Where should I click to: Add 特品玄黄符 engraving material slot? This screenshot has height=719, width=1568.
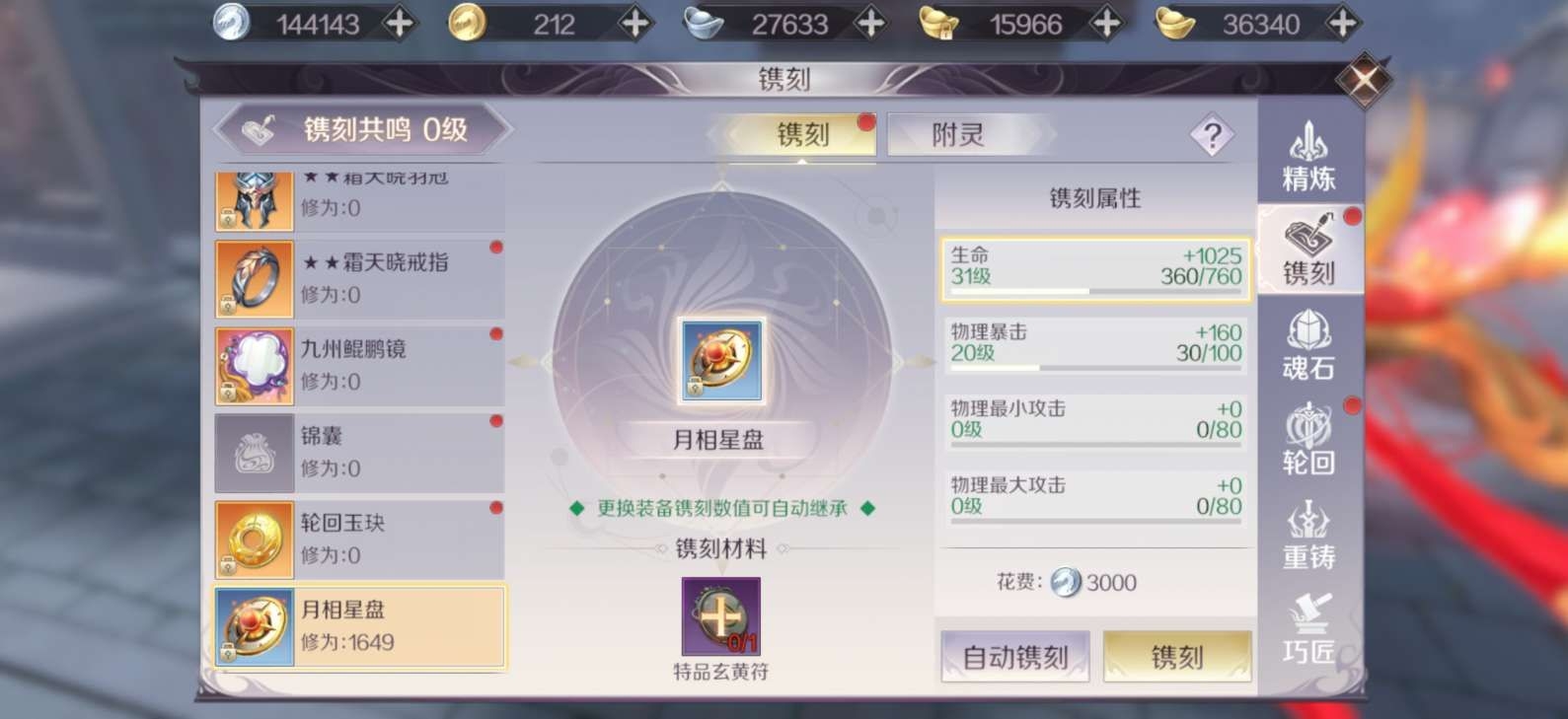[721, 616]
